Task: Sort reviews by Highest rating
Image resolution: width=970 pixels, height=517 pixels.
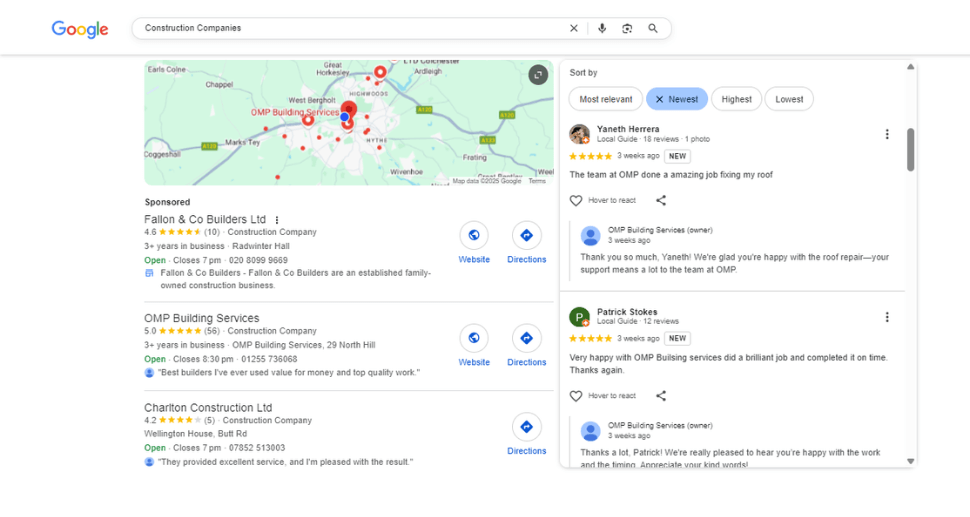Action: point(736,99)
